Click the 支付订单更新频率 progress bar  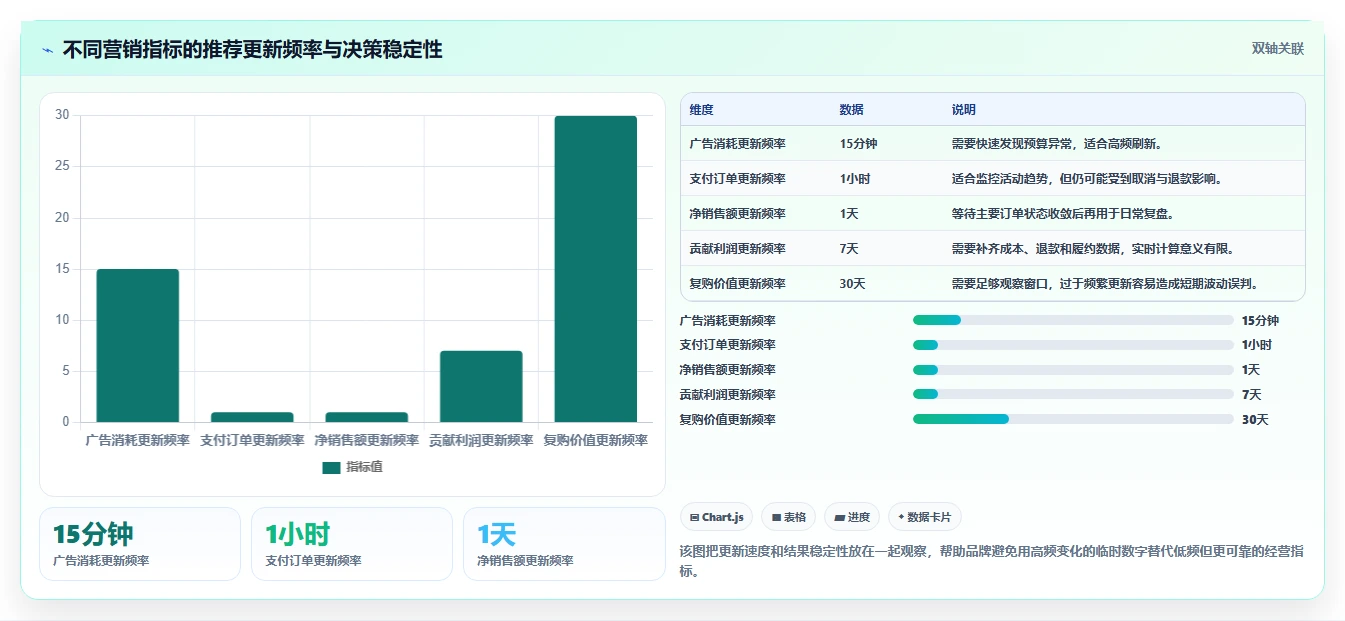(x=1073, y=345)
